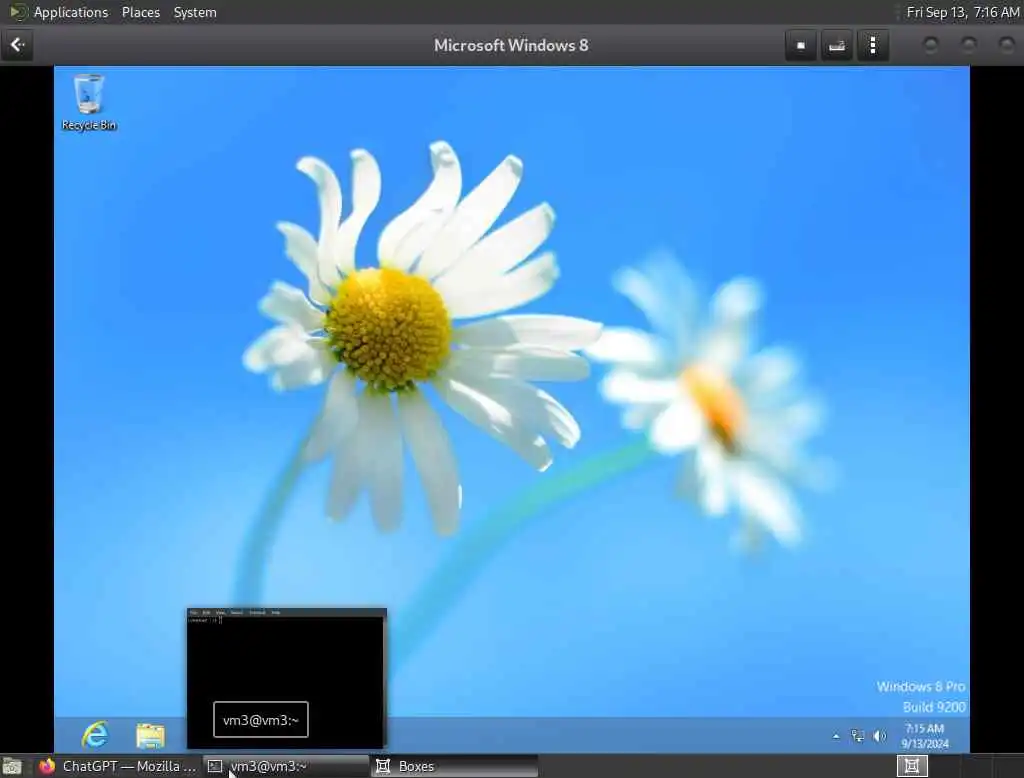1024x778 pixels.
Task: Click the Boxes icon in the workspace switcher
Action: point(912,766)
